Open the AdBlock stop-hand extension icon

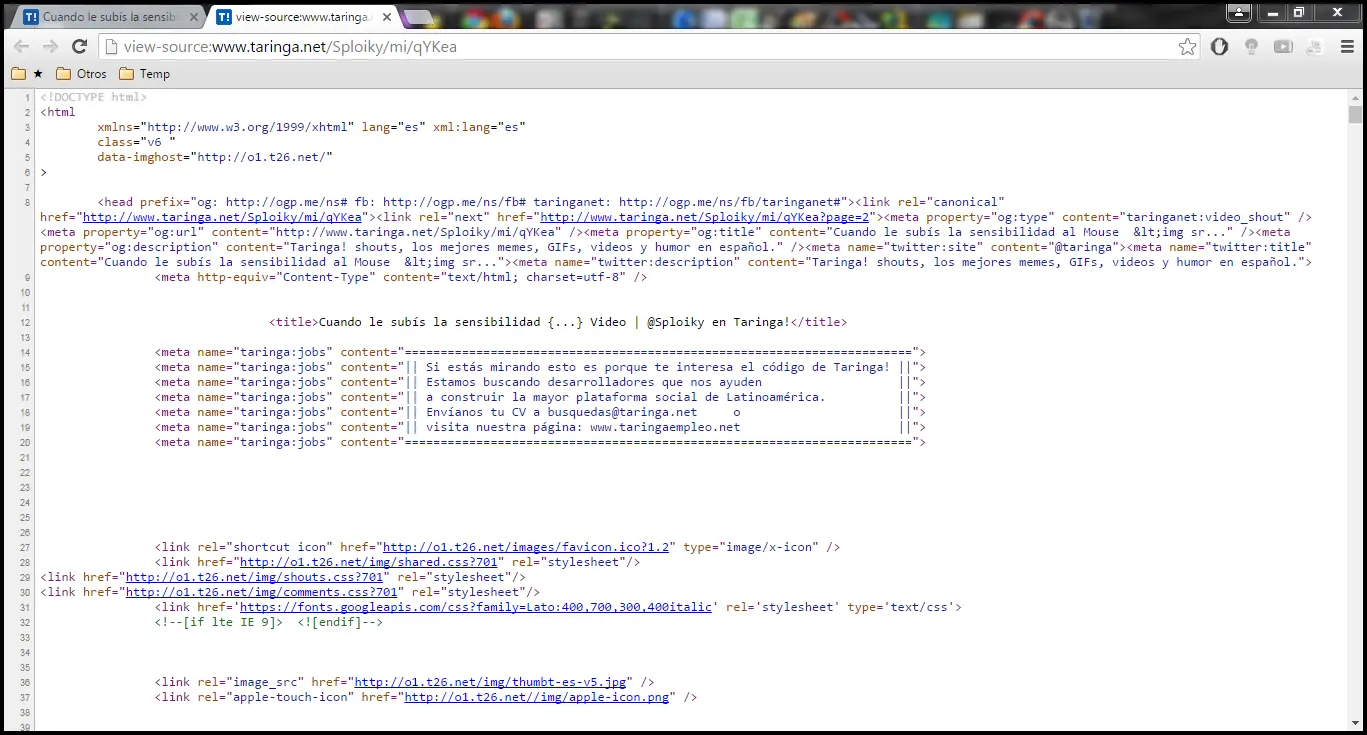click(x=1219, y=47)
